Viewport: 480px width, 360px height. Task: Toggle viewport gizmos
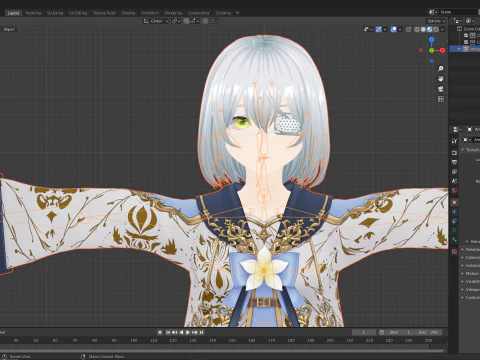(x=379, y=29)
